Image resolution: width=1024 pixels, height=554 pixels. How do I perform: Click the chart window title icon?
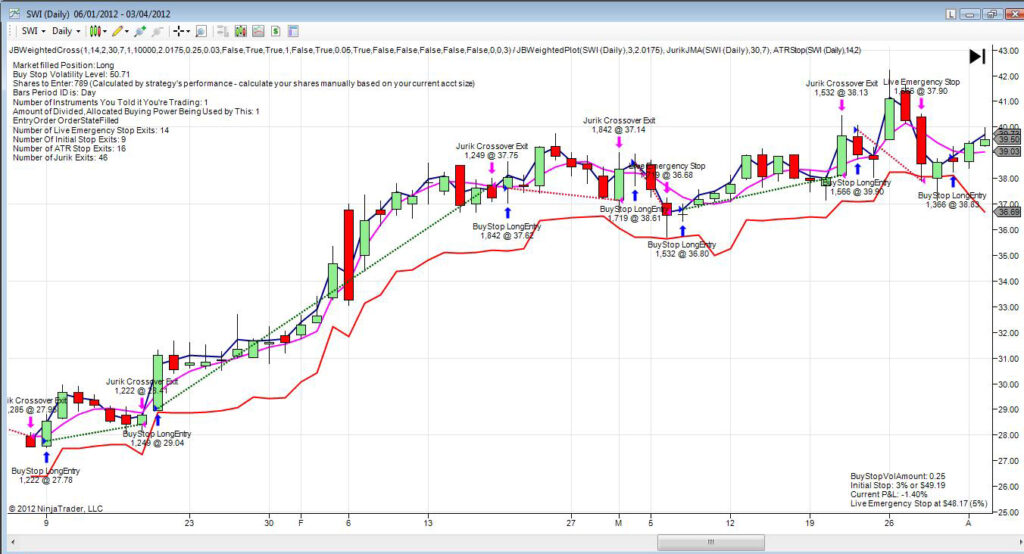coord(14,14)
